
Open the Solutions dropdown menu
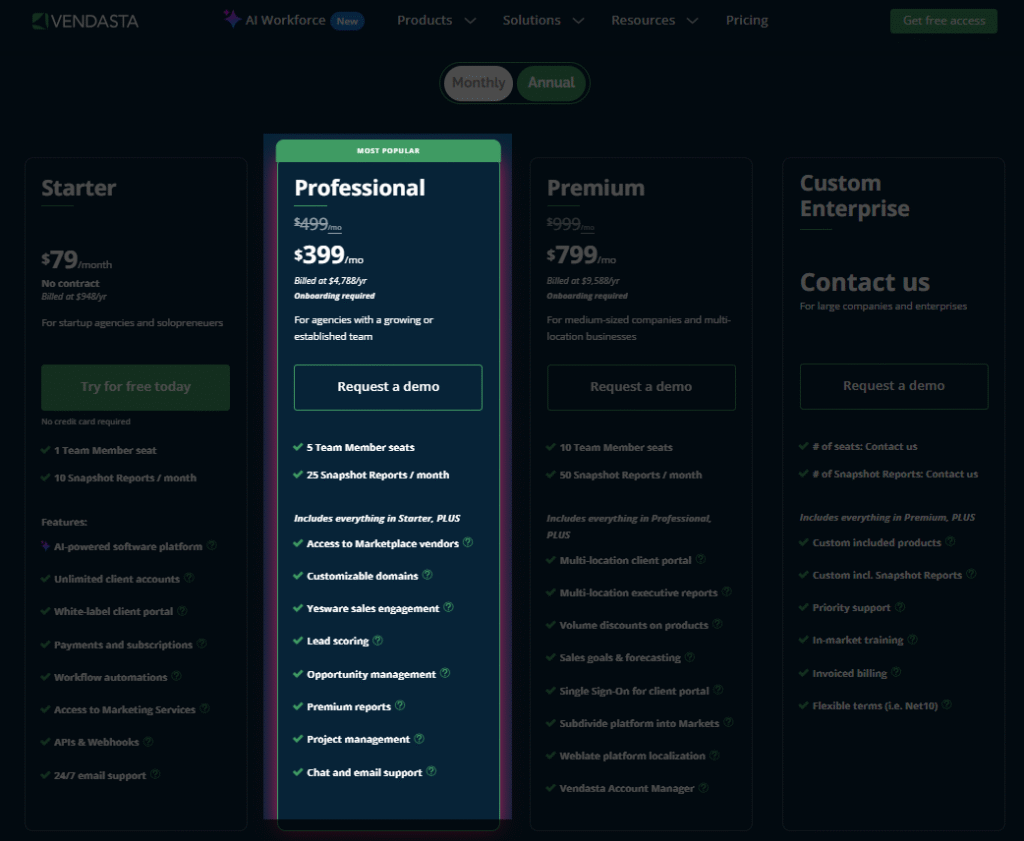[544, 21]
